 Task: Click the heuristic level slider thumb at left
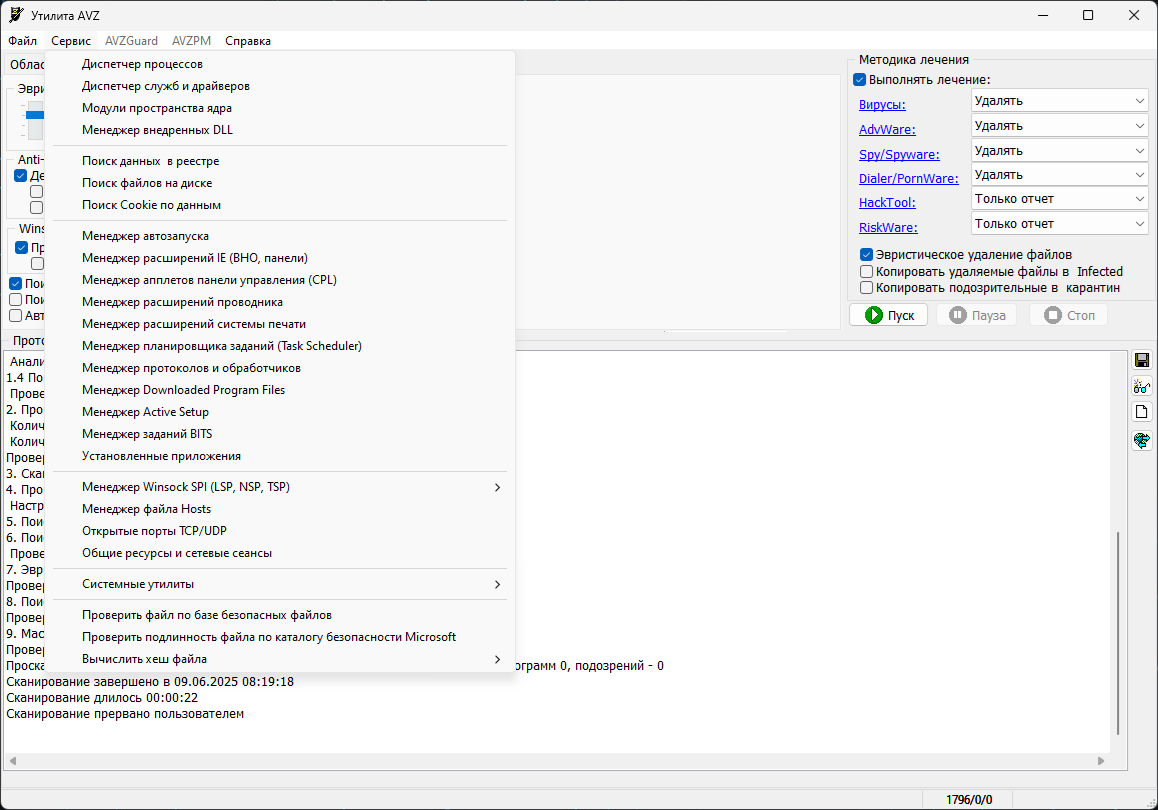(x=35, y=115)
